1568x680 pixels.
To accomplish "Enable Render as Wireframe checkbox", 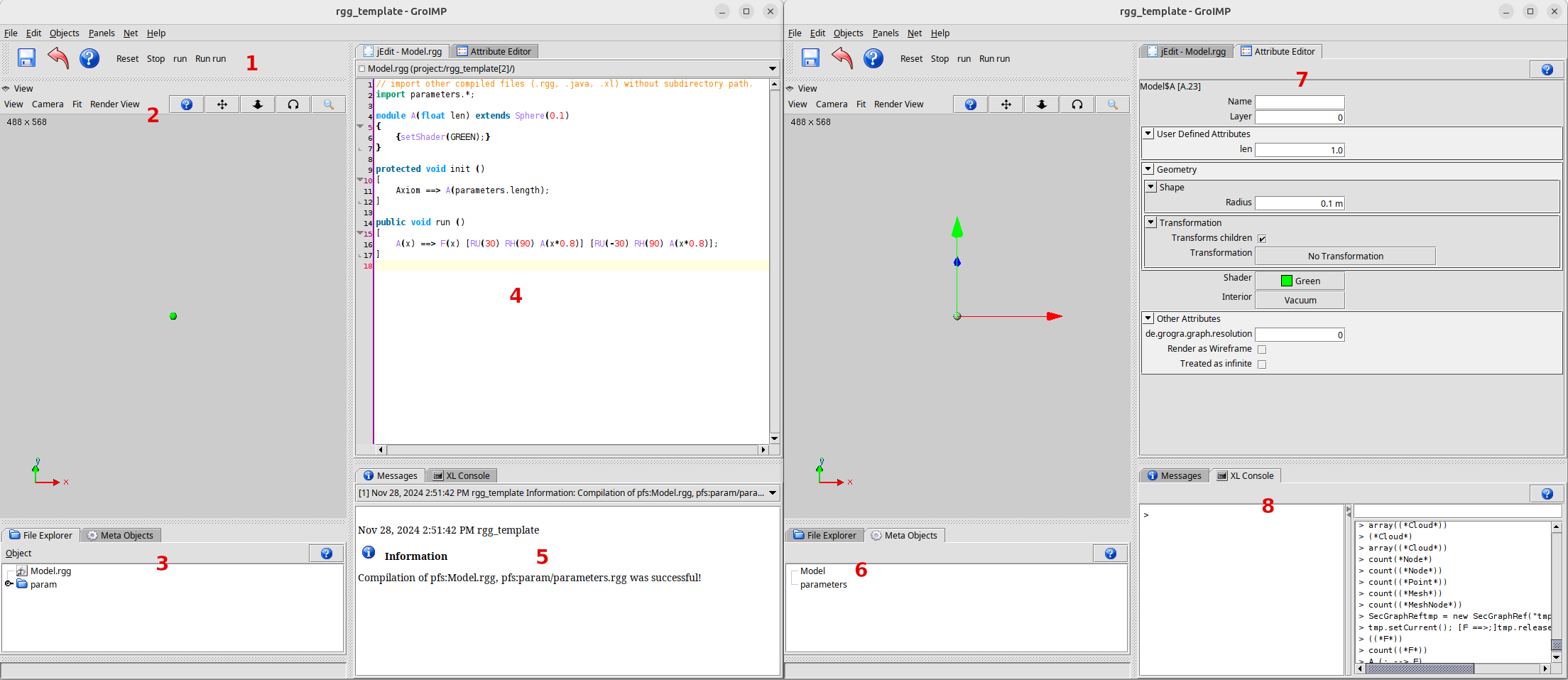I will coord(1262,350).
